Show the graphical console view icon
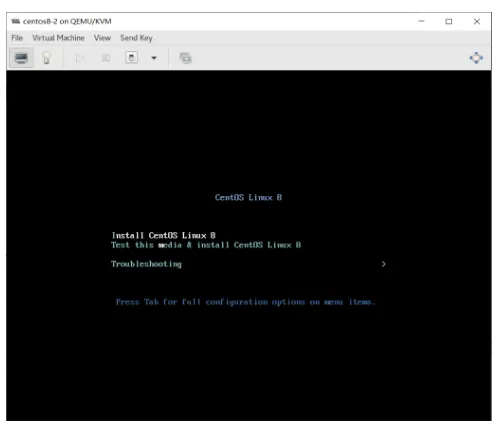This screenshot has width=500, height=427. click(x=21, y=58)
